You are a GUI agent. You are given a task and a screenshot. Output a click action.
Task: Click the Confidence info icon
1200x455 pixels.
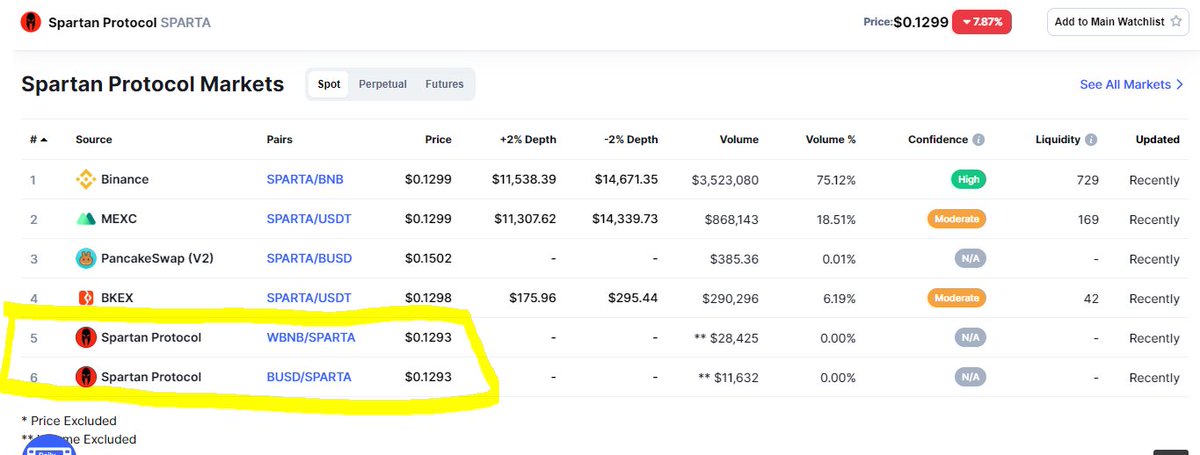coord(979,140)
